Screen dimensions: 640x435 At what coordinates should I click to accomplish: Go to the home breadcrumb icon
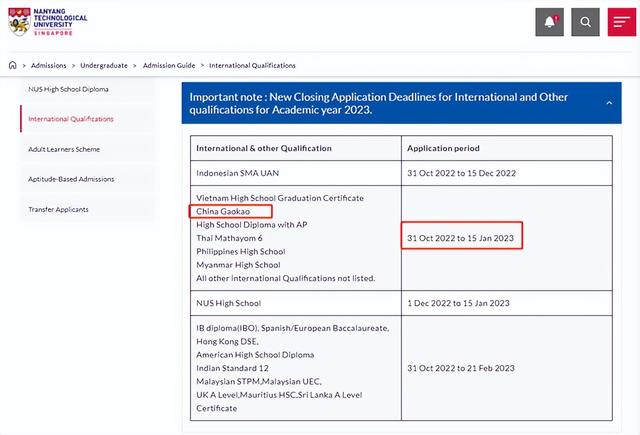(12, 65)
